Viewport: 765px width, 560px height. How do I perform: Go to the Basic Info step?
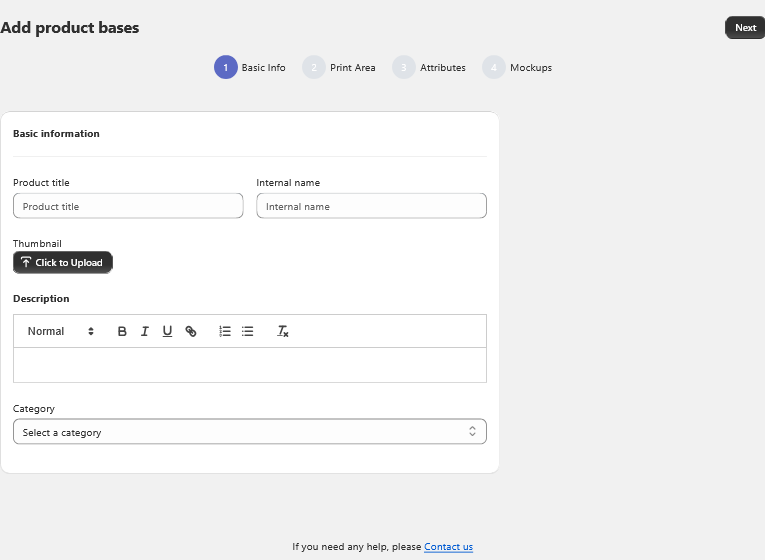point(263,68)
